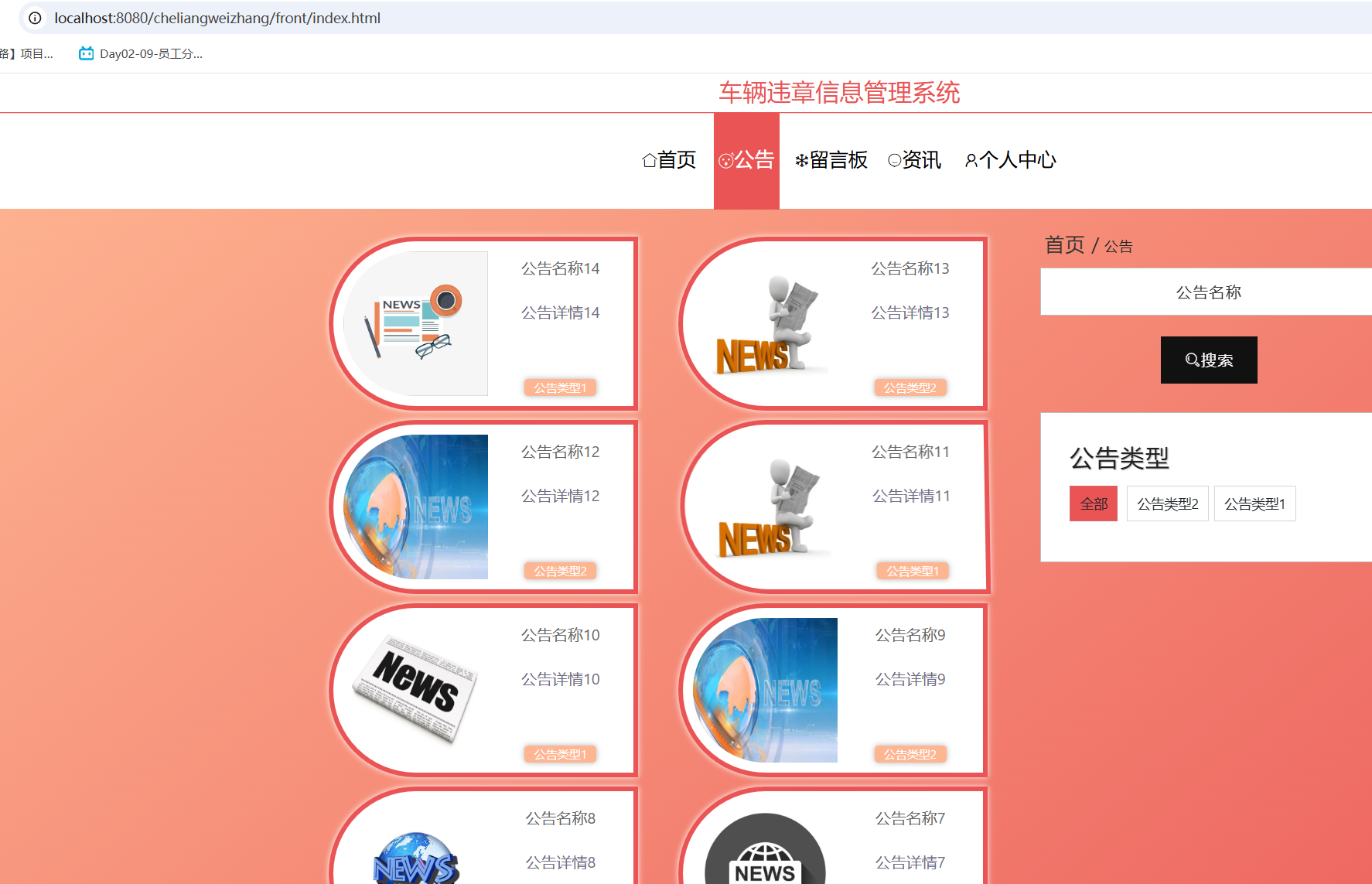Open the 个人中心 menu item

tap(1010, 160)
